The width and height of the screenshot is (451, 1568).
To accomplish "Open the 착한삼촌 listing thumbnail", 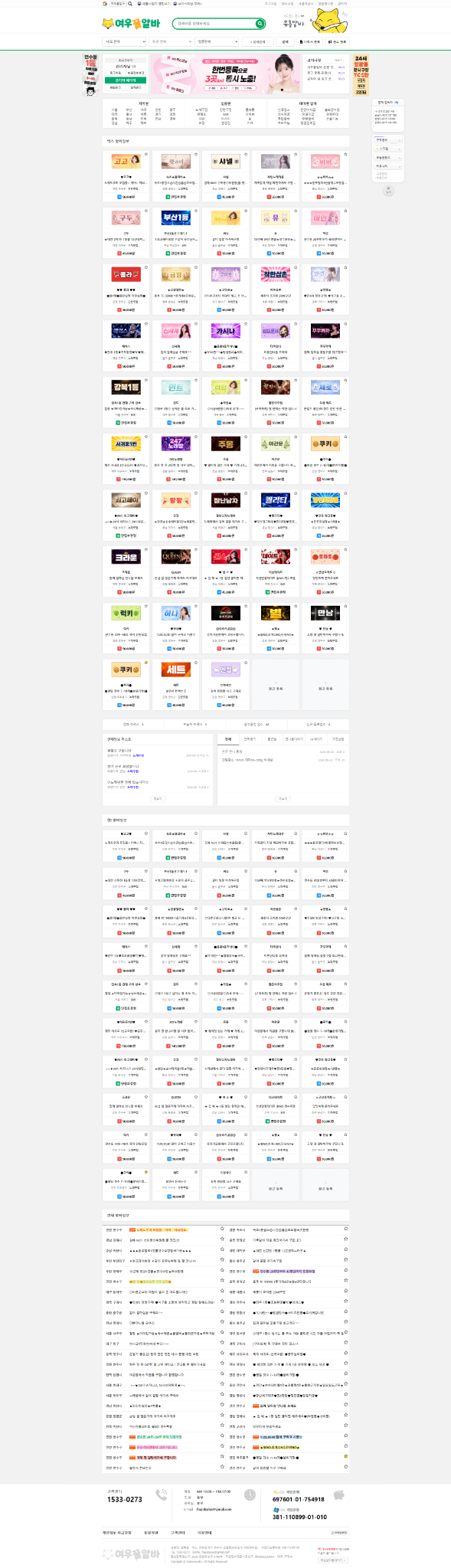I will (276, 273).
